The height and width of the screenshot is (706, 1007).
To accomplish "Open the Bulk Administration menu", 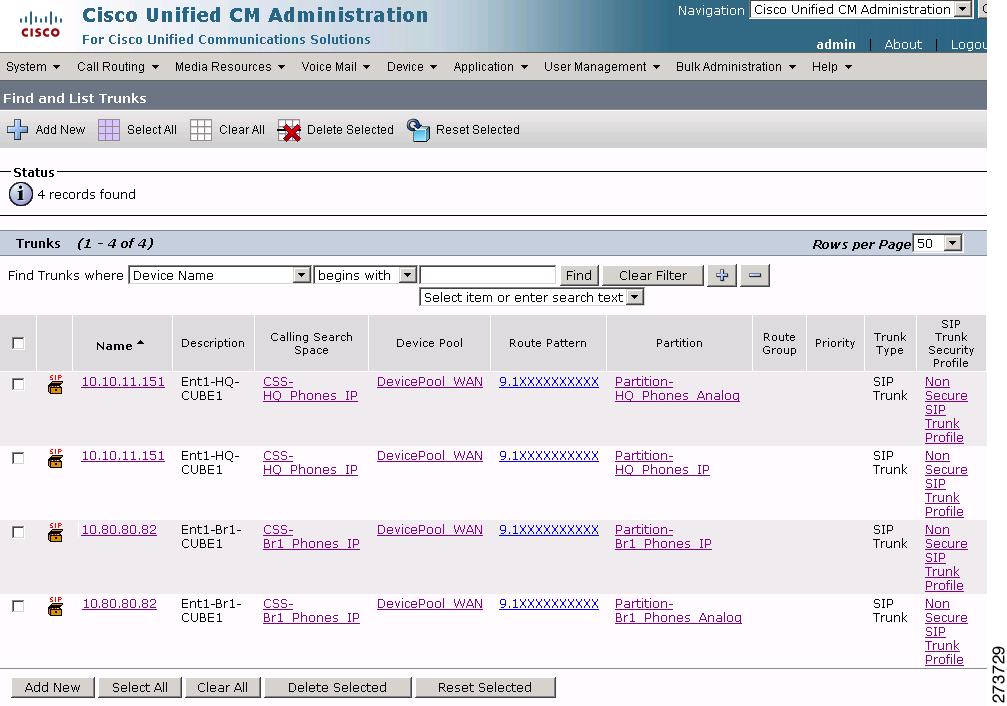I will pyautogui.click(x=736, y=67).
